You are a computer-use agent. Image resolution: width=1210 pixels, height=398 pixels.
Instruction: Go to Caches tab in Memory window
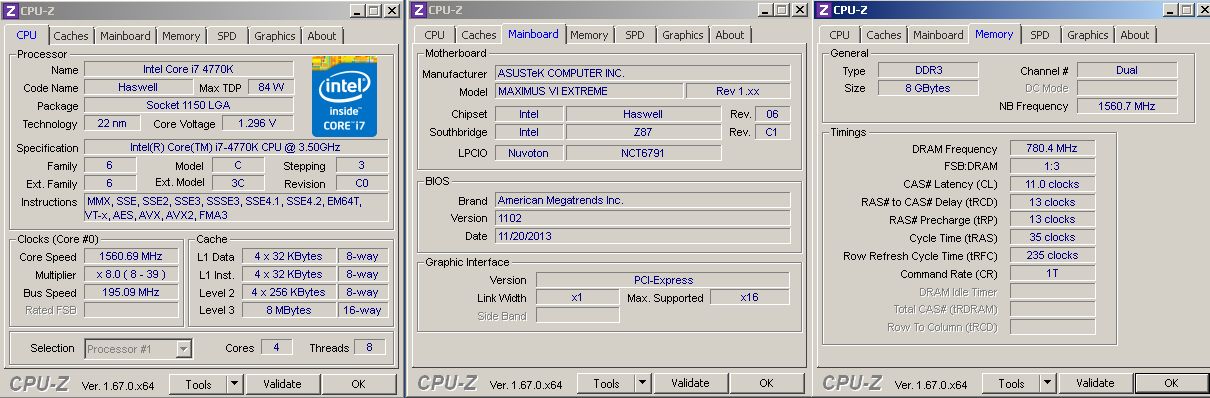(884, 35)
